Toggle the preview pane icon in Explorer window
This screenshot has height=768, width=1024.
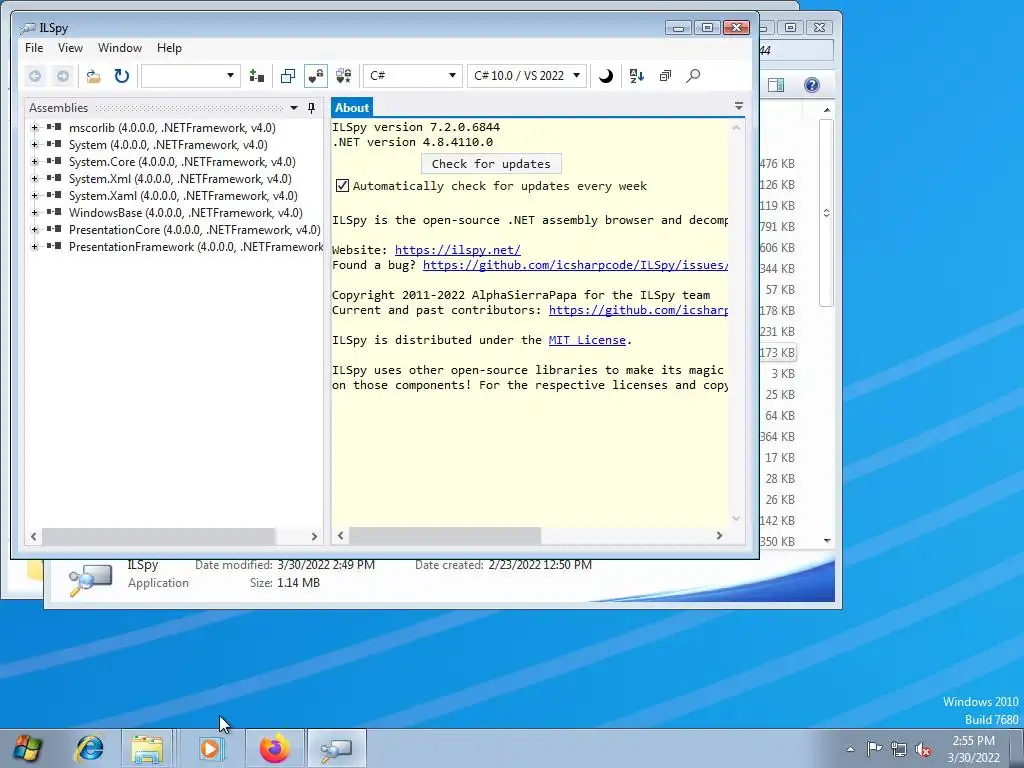pos(776,85)
